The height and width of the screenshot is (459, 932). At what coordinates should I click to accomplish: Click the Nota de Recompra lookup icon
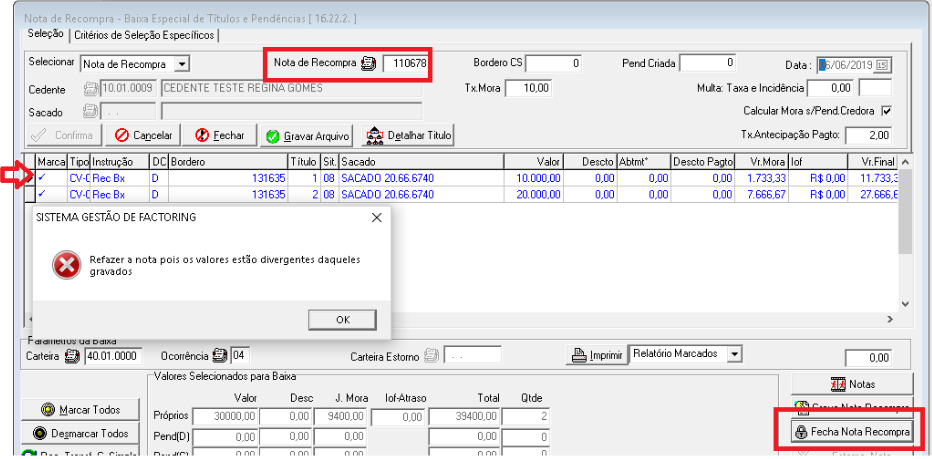click(x=368, y=63)
